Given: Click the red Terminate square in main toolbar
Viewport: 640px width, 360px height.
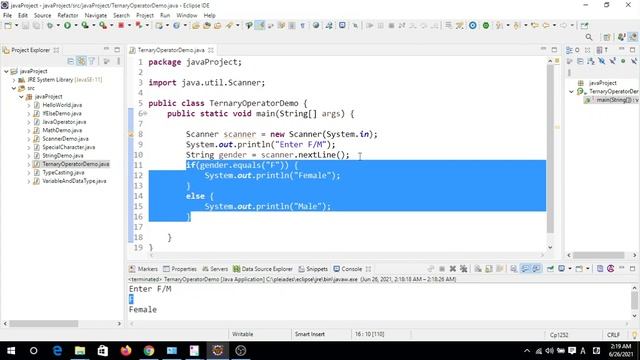Looking at the screenshot, I should click(121, 25).
